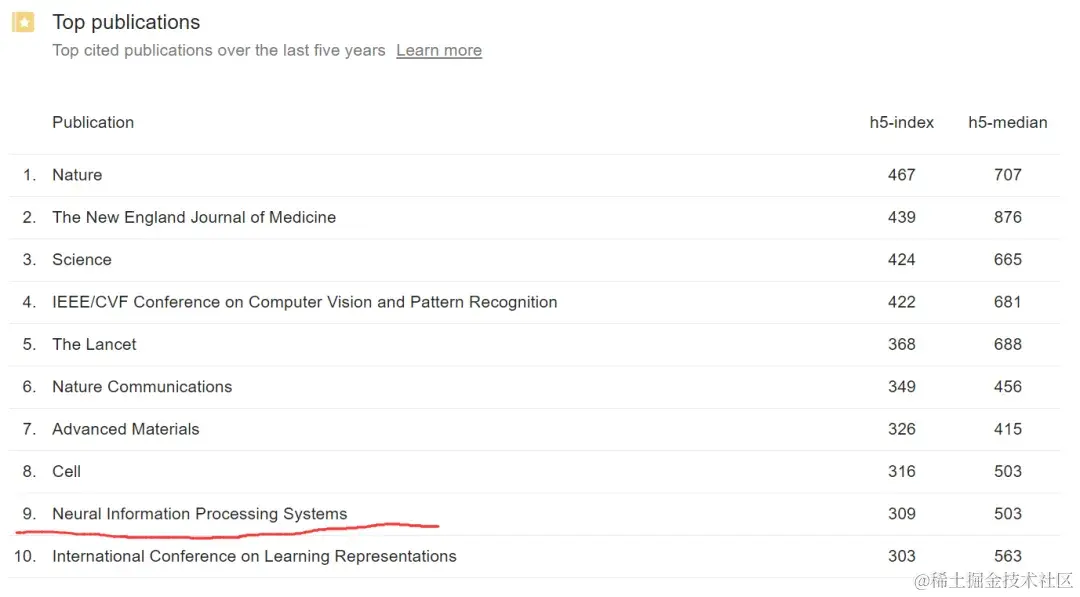The width and height of the screenshot is (1080, 597).
Task: Select Nature Communications in the list
Action: (x=142, y=387)
